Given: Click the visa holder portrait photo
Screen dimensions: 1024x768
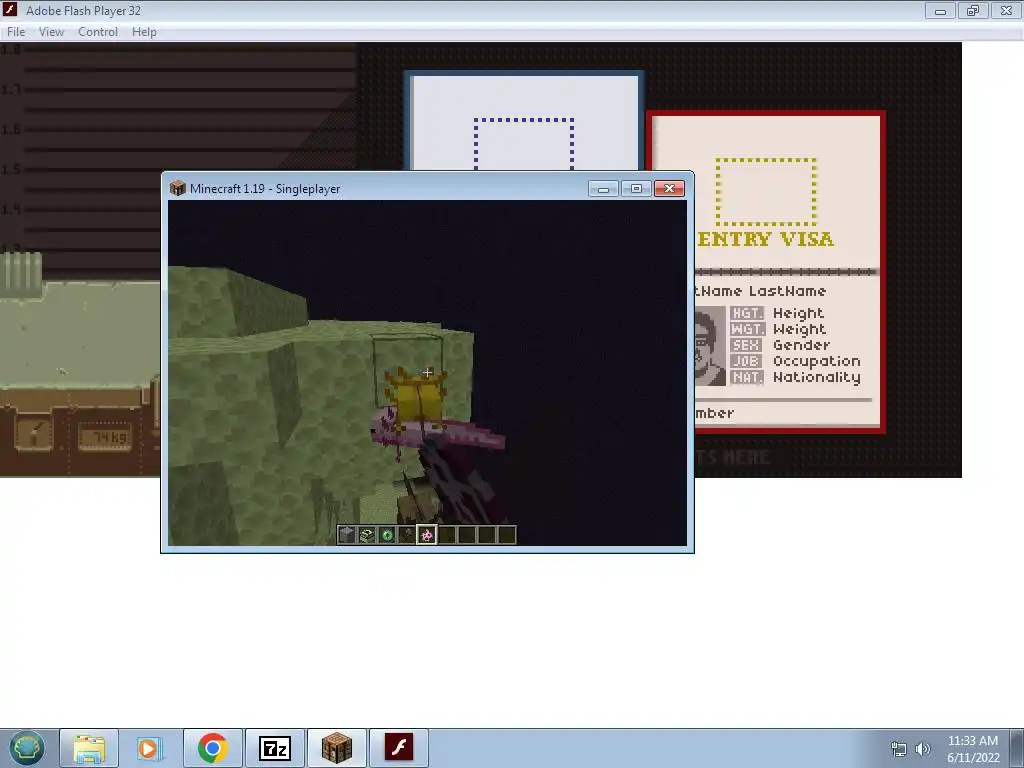Looking at the screenshot, I should click(x=710, y=345).
